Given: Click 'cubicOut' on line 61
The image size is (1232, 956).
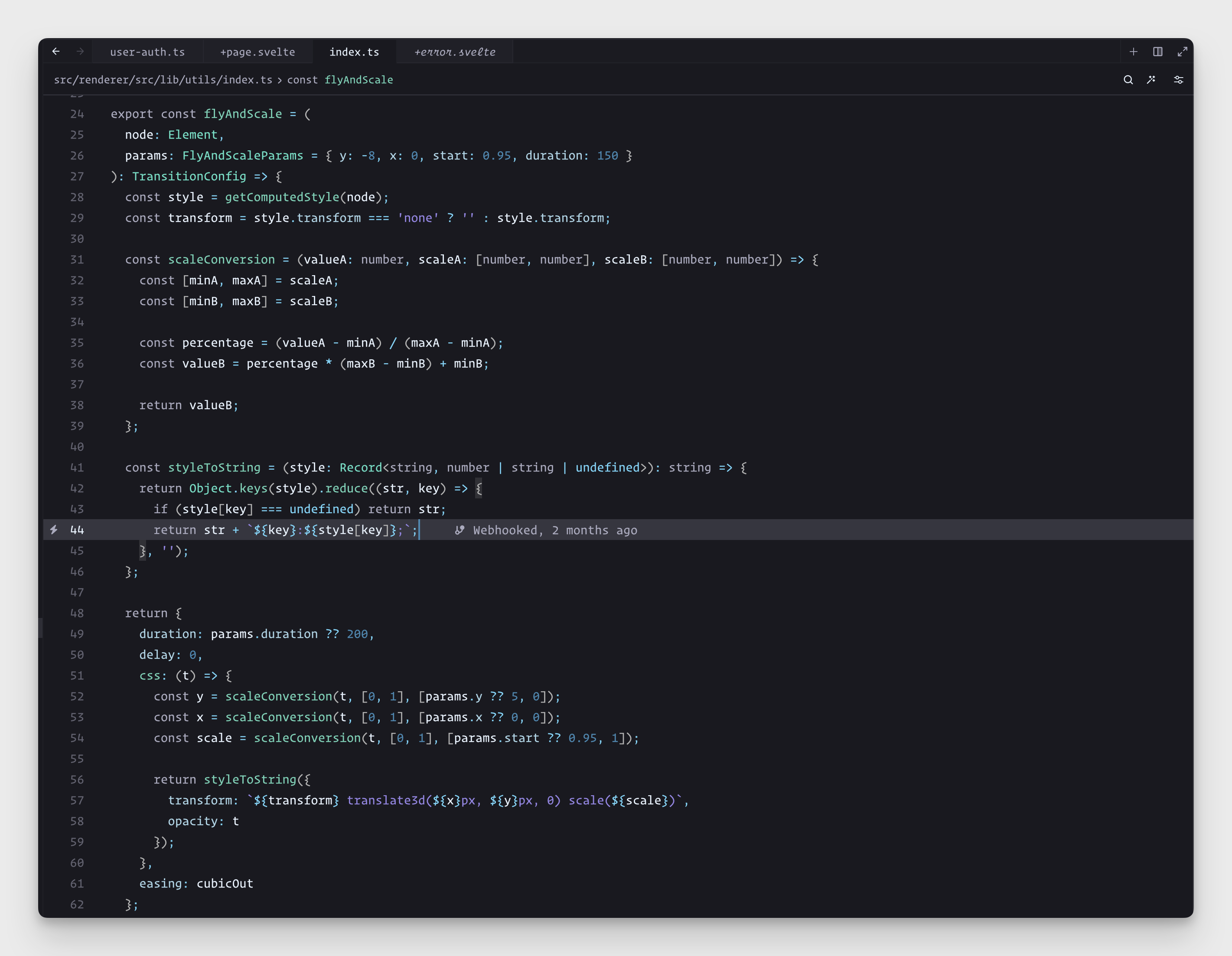Looking at the screenshot, I should (x=225, y=884).
